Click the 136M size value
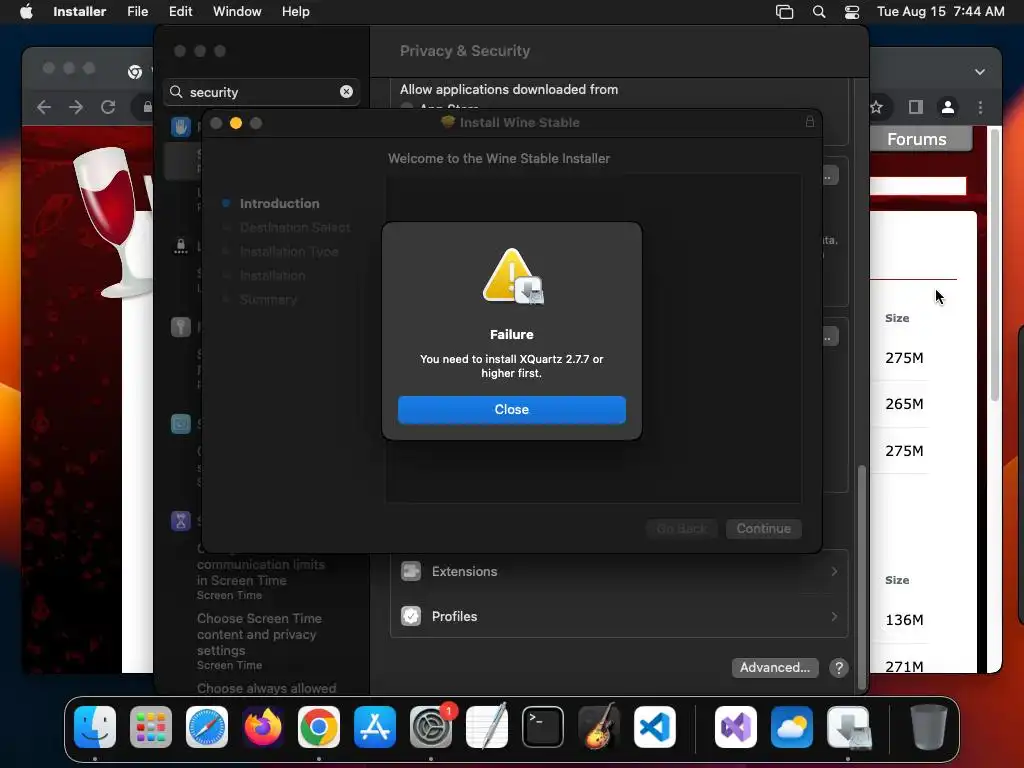 click(904, 620)
